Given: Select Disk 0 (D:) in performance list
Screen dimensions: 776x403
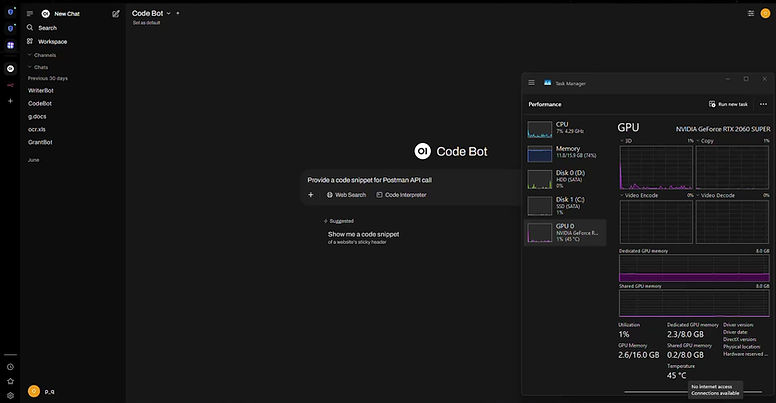Looking at the screenshot, I should pos(565,179).
